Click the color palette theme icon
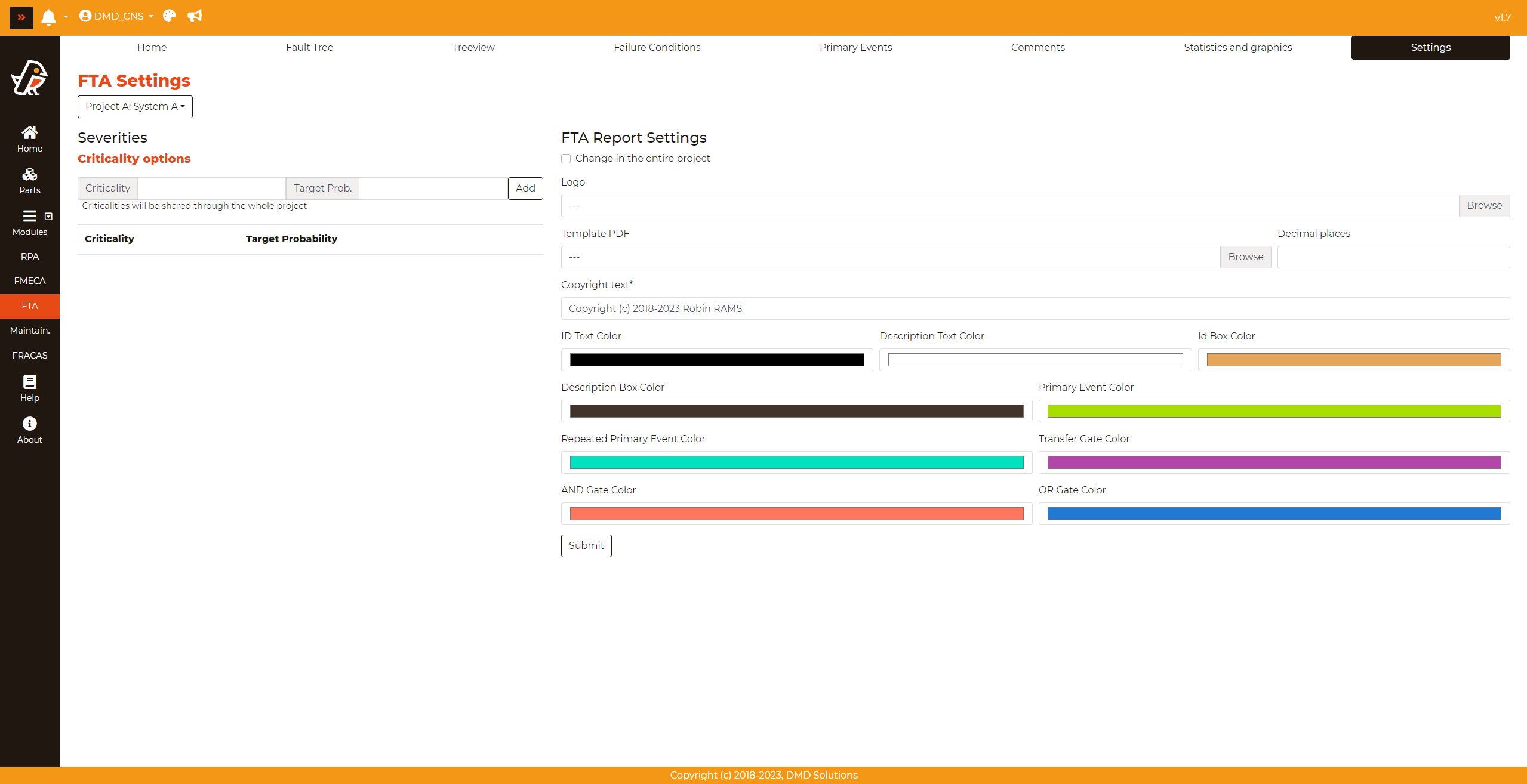 tap(170, 16)
